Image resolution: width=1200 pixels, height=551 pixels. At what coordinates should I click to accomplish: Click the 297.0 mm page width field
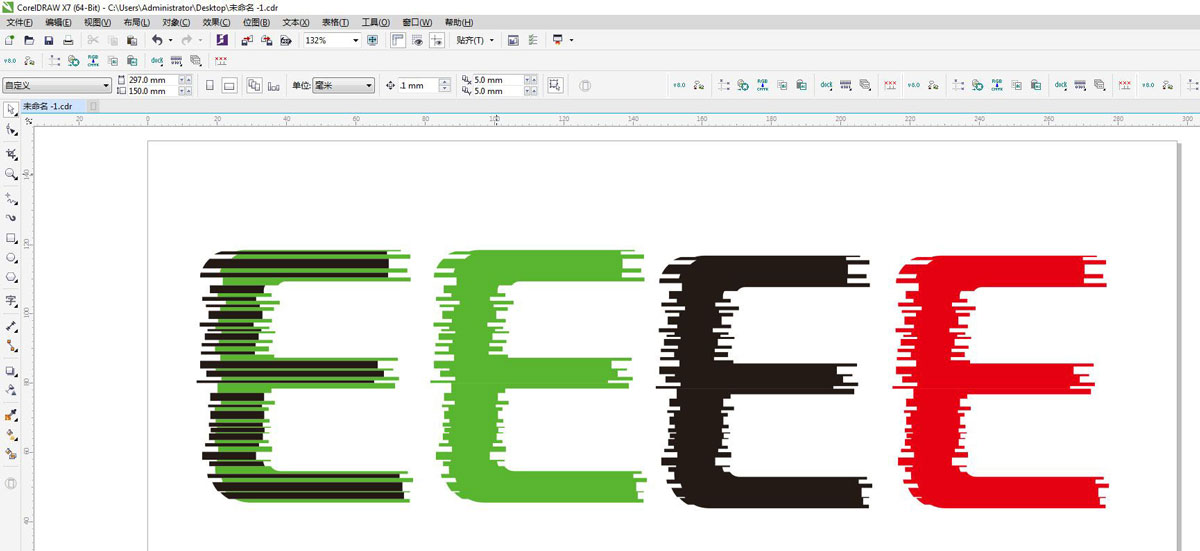click(153, 80)
